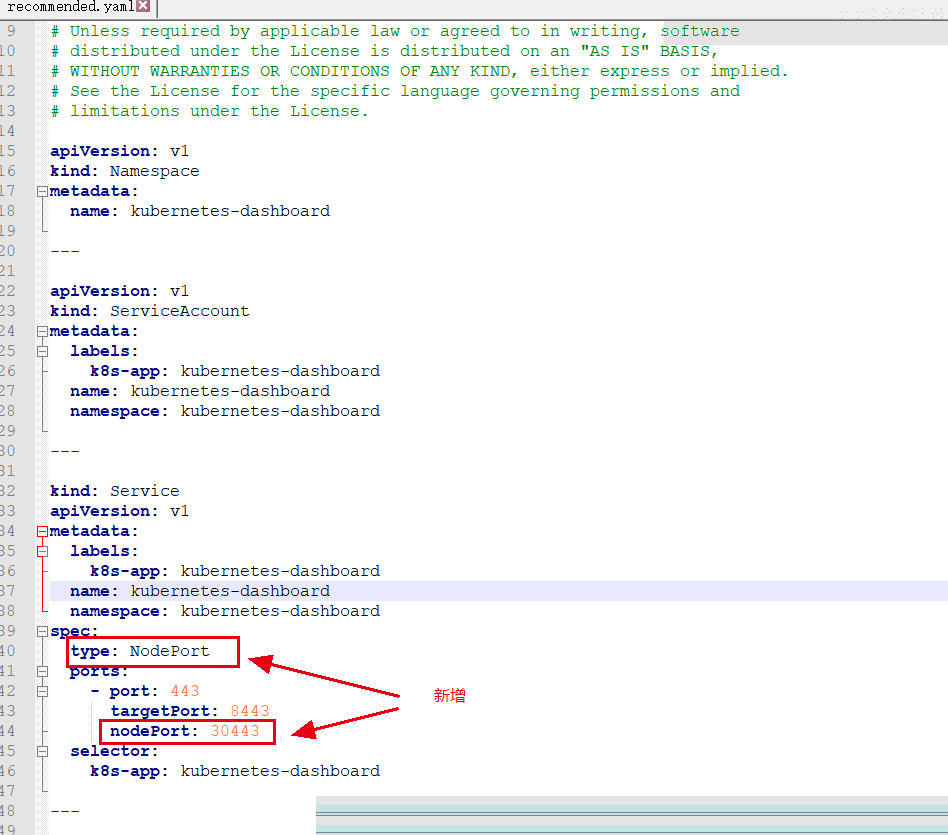Click 'namespace: kubernetes-dashboard' on line 38
The height and width of the screenshot is (835, 948).
[225, 611]
